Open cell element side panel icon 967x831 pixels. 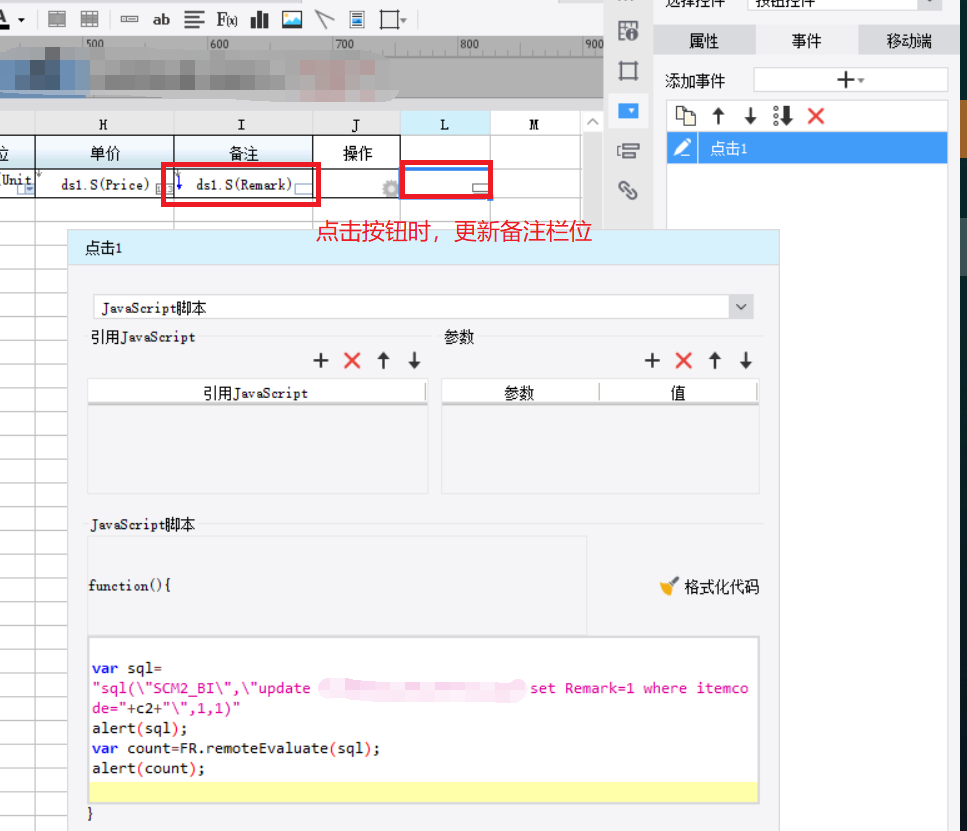pyautogui.click(x=628, y=30)
